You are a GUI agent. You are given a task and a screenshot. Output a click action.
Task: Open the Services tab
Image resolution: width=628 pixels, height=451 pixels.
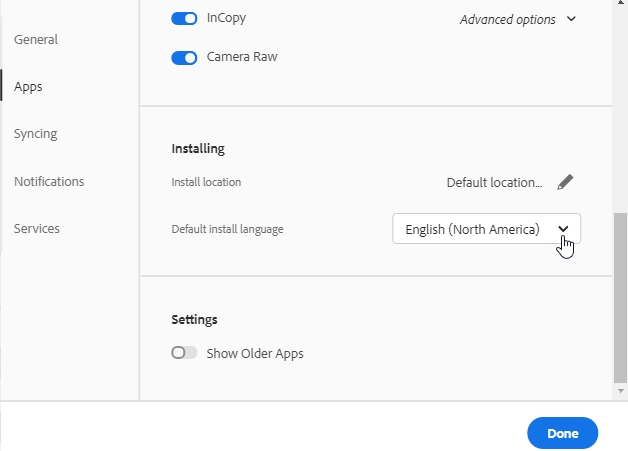pyautogui.click(x=37, y=228)
